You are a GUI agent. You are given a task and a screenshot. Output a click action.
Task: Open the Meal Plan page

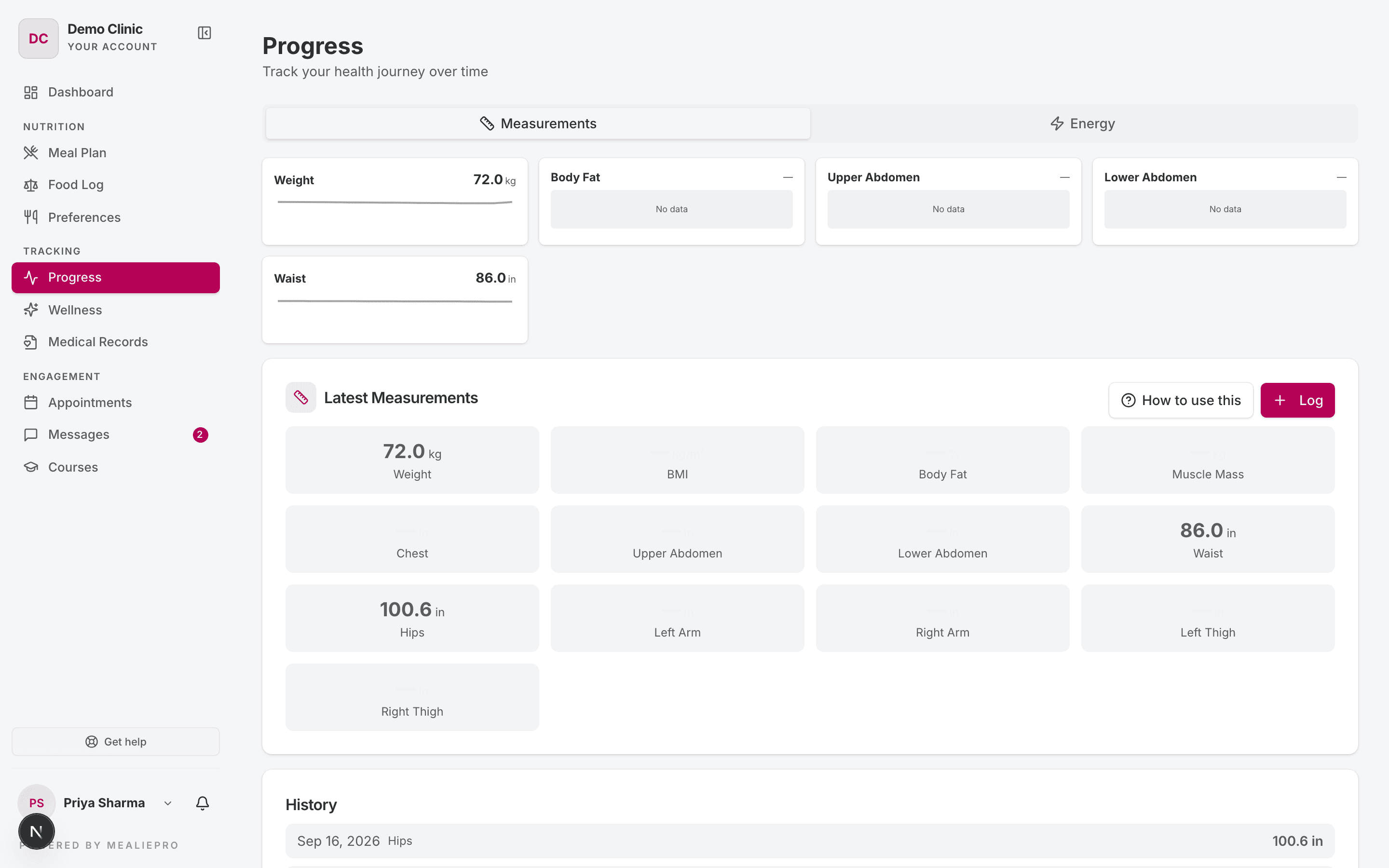click(115, 153)
